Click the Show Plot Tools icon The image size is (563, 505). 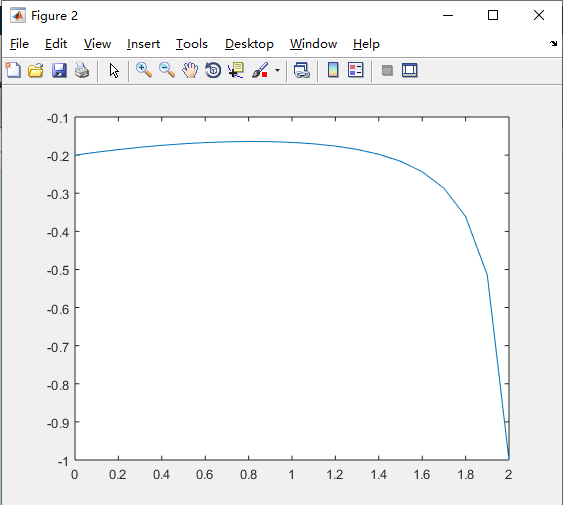click(x=410, y=70)
